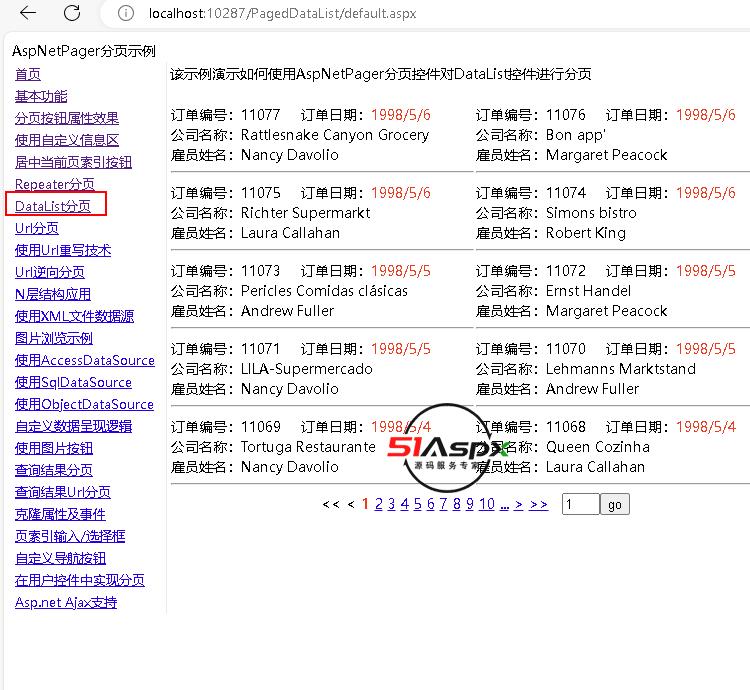Viewport: 750px width, 690px height.
Task: Click the next page > link
Action: [x=518, y=504]
